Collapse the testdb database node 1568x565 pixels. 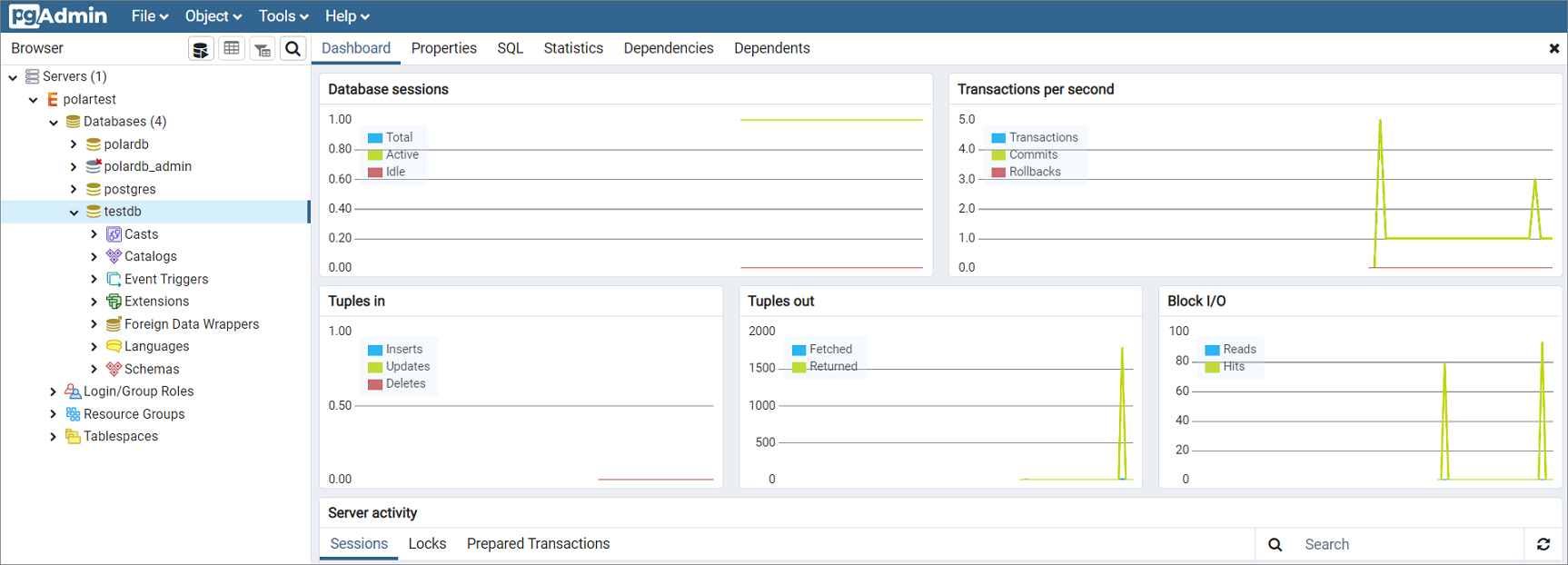[x=74, y=212]
